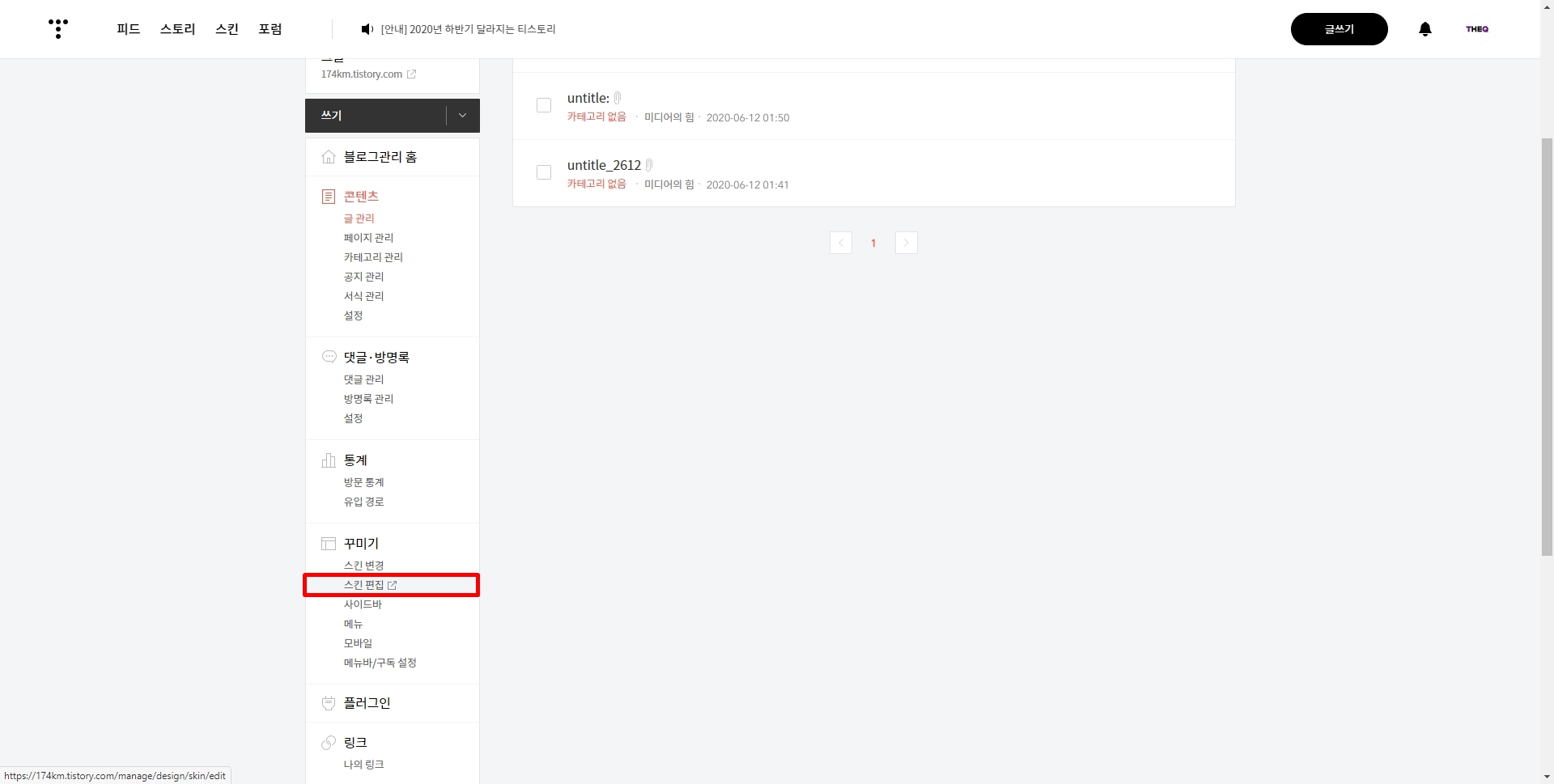
Task: Open 설정 under 댓글·방명록
Action: pyautogui.click(x=354, y=418)
